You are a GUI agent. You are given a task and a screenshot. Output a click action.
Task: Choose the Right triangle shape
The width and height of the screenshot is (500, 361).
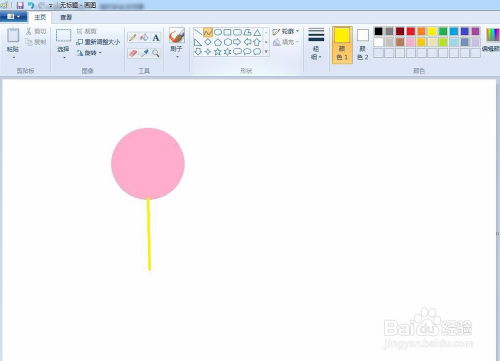click(x=198, y=42)
